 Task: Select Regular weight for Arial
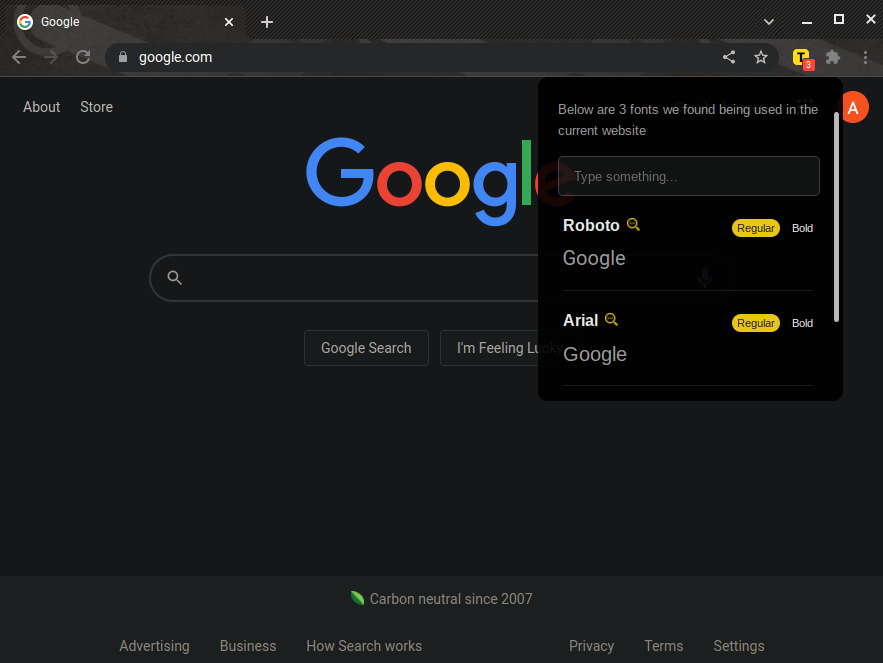(756, 323)
